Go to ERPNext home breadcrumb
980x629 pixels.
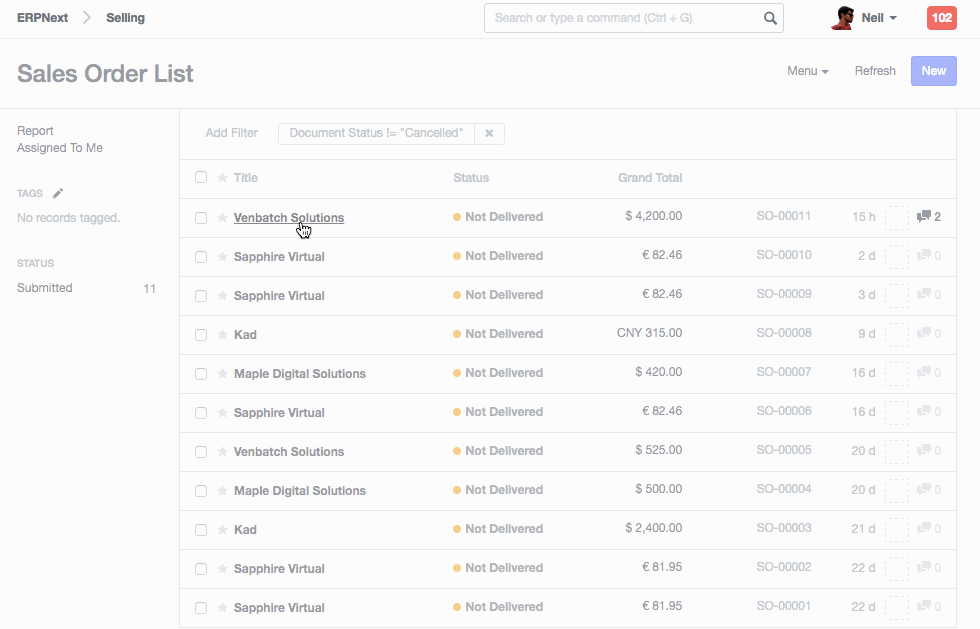42,18
